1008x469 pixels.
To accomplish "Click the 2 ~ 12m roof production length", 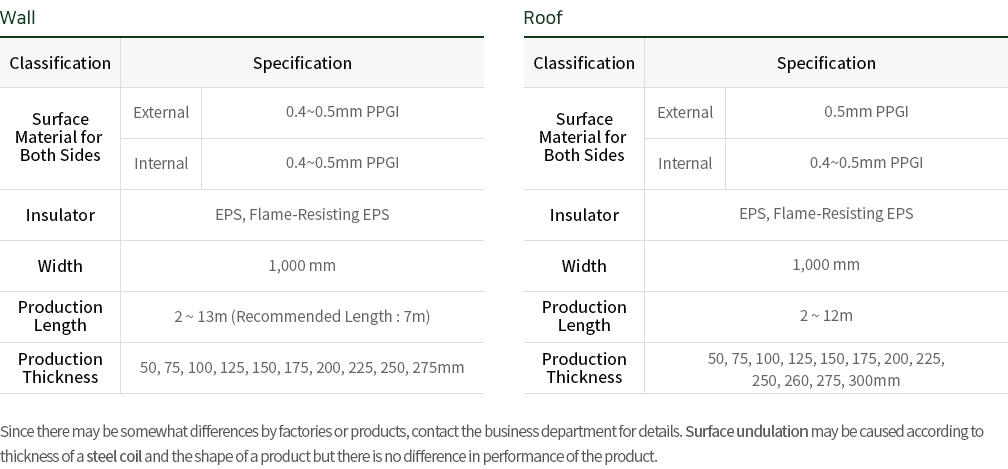I will (826, 316).
